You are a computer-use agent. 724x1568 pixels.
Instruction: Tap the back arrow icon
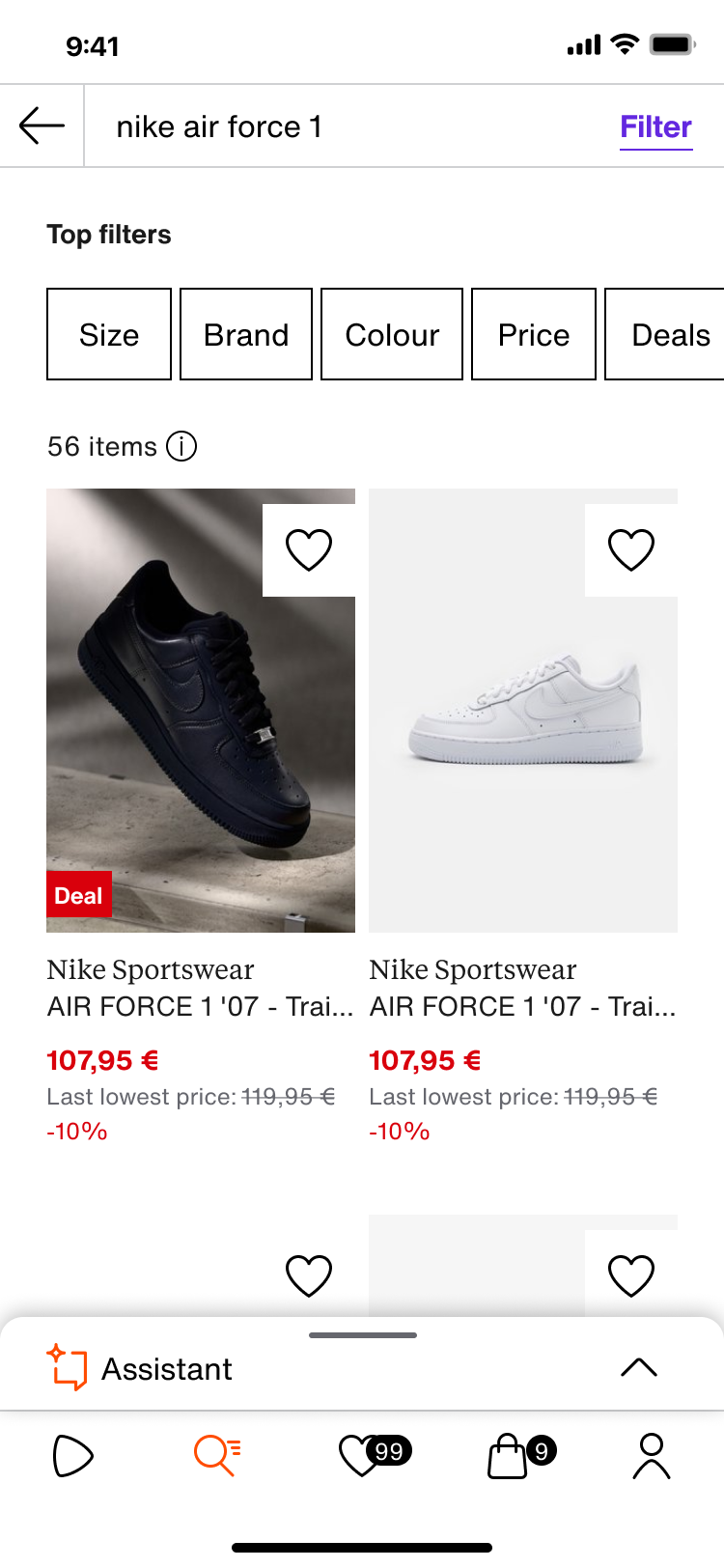[42, 126]
